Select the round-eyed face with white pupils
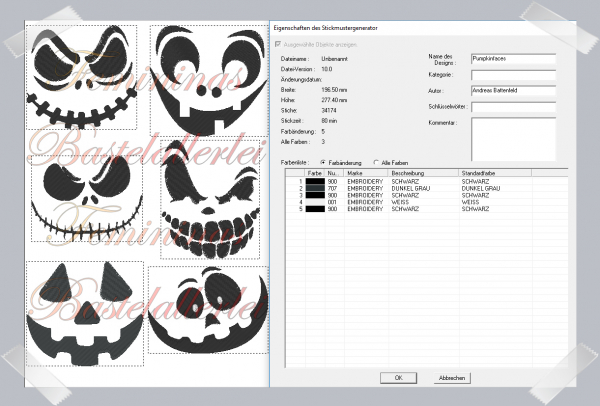600x406 pixels. tap(209, 310)
